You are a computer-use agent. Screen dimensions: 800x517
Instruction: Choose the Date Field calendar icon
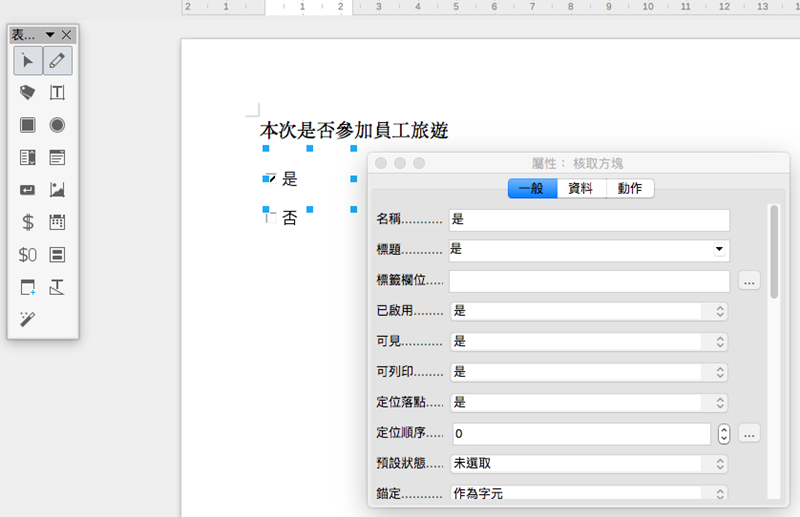pos(57,222)
